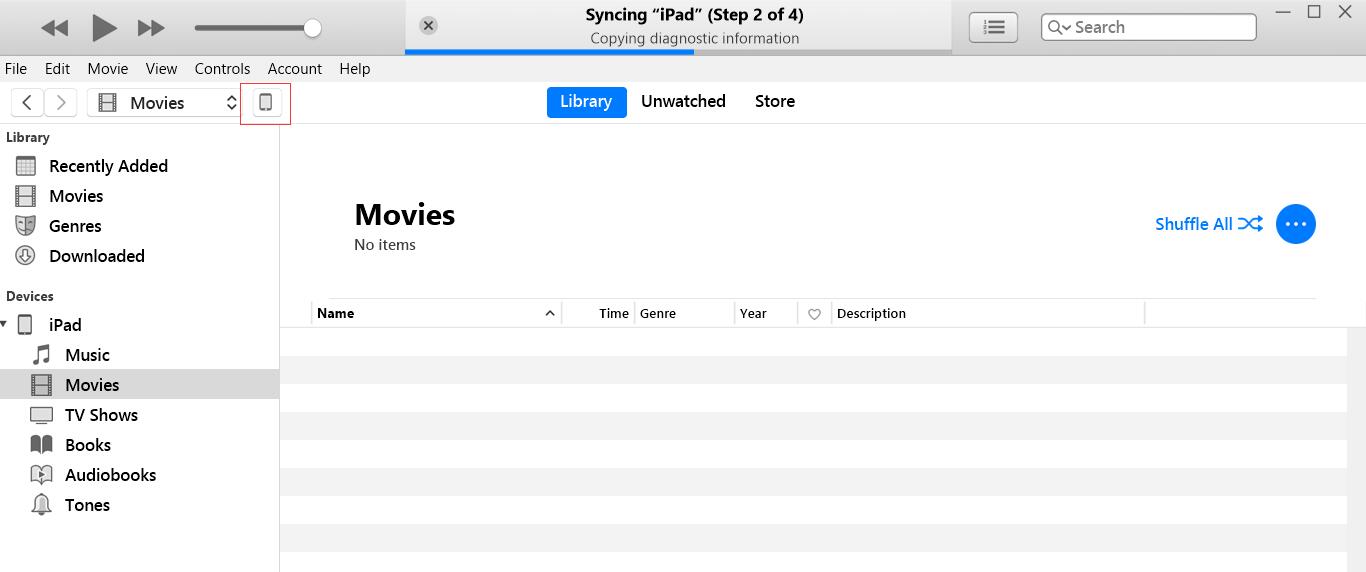Click the blue More options ellipsis button

click(1295, 224)
